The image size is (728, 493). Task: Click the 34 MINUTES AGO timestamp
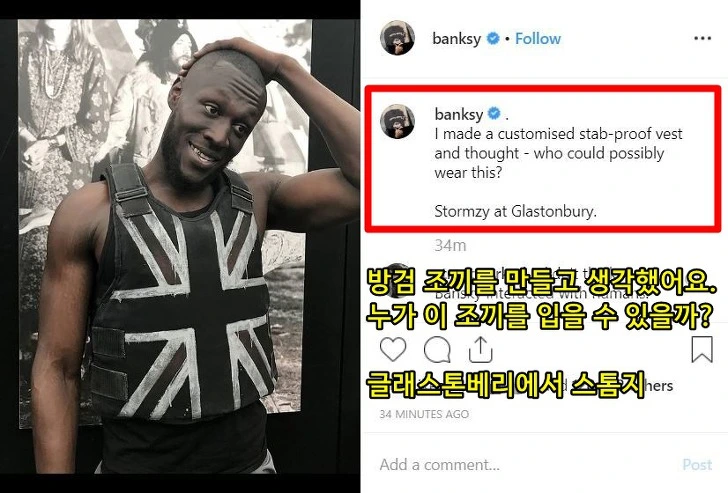424,414
